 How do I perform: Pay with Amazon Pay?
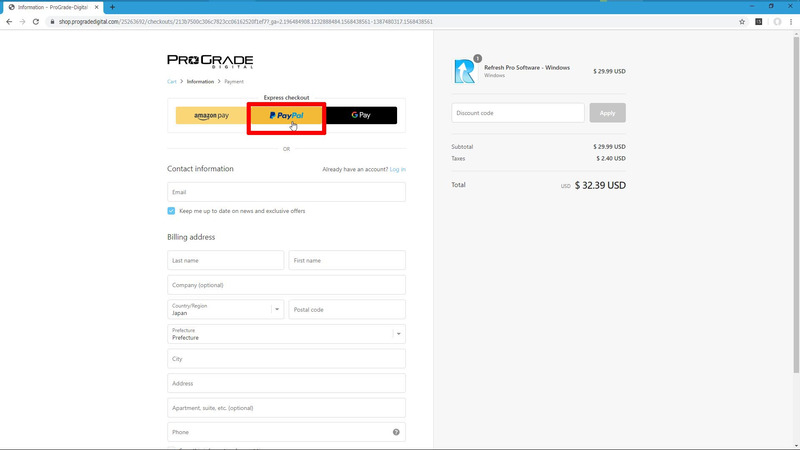pos(211,115)
